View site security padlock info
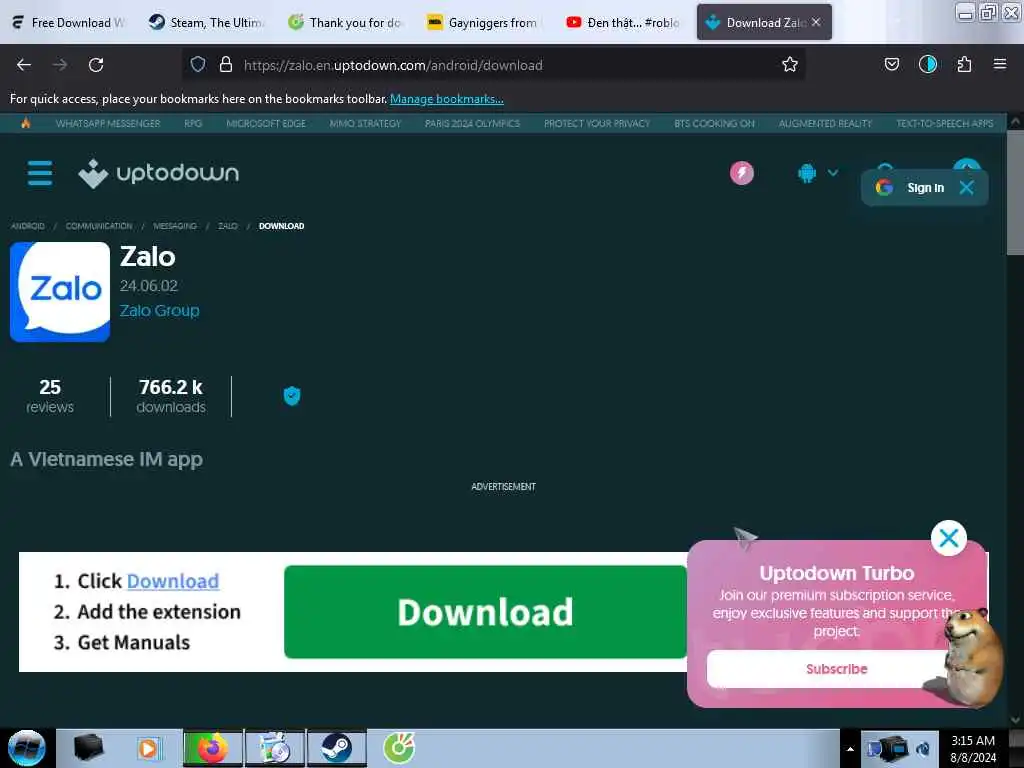The width and height of the screenshot is (1024, 768). pyautogui.click(x=226, y=64)
